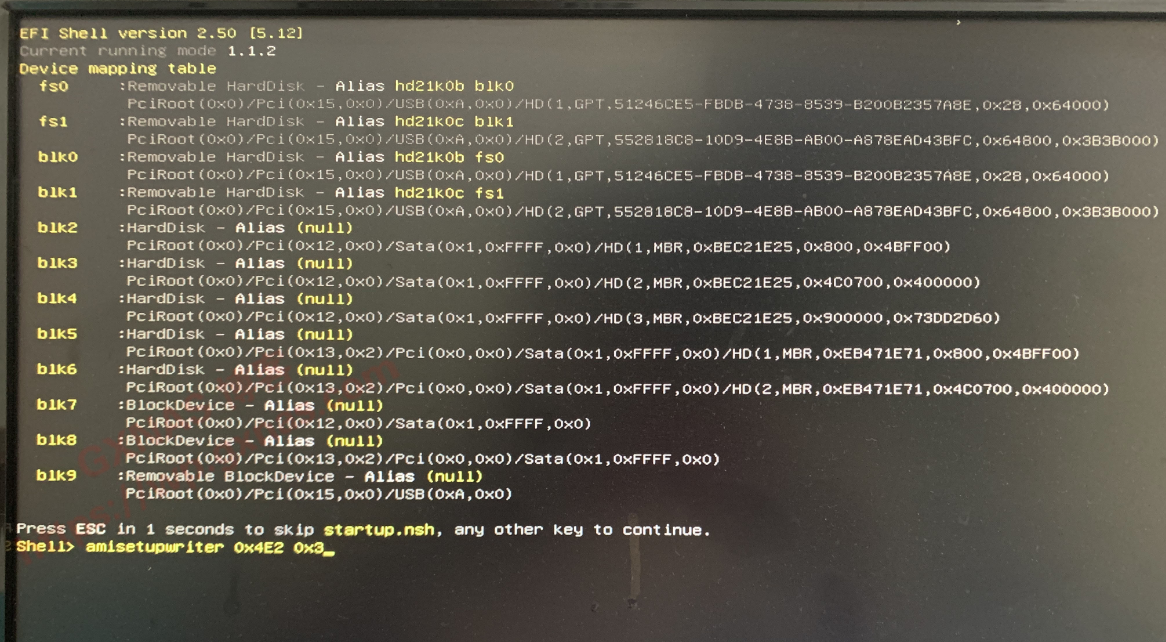Click the blk6 HardDisk entry label

(57, 369)
